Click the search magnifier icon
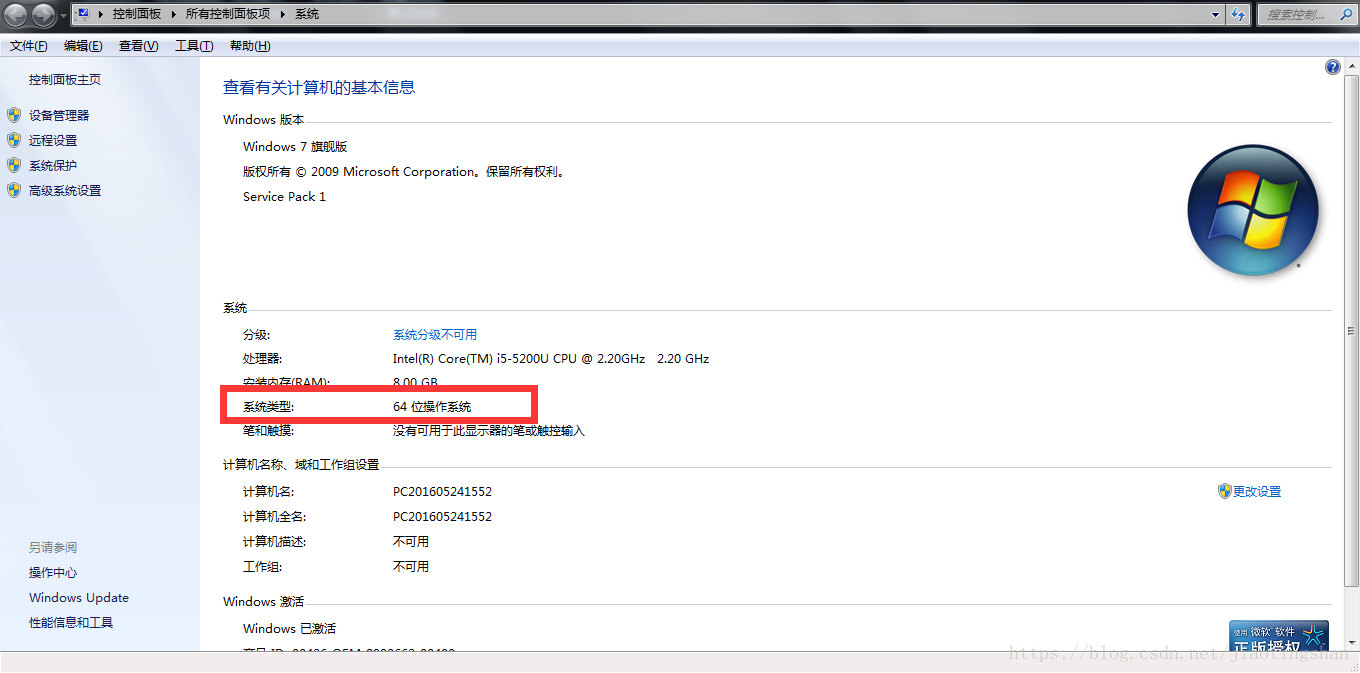This screenshot has height=673, width=1360. (x=1345, y=15)
